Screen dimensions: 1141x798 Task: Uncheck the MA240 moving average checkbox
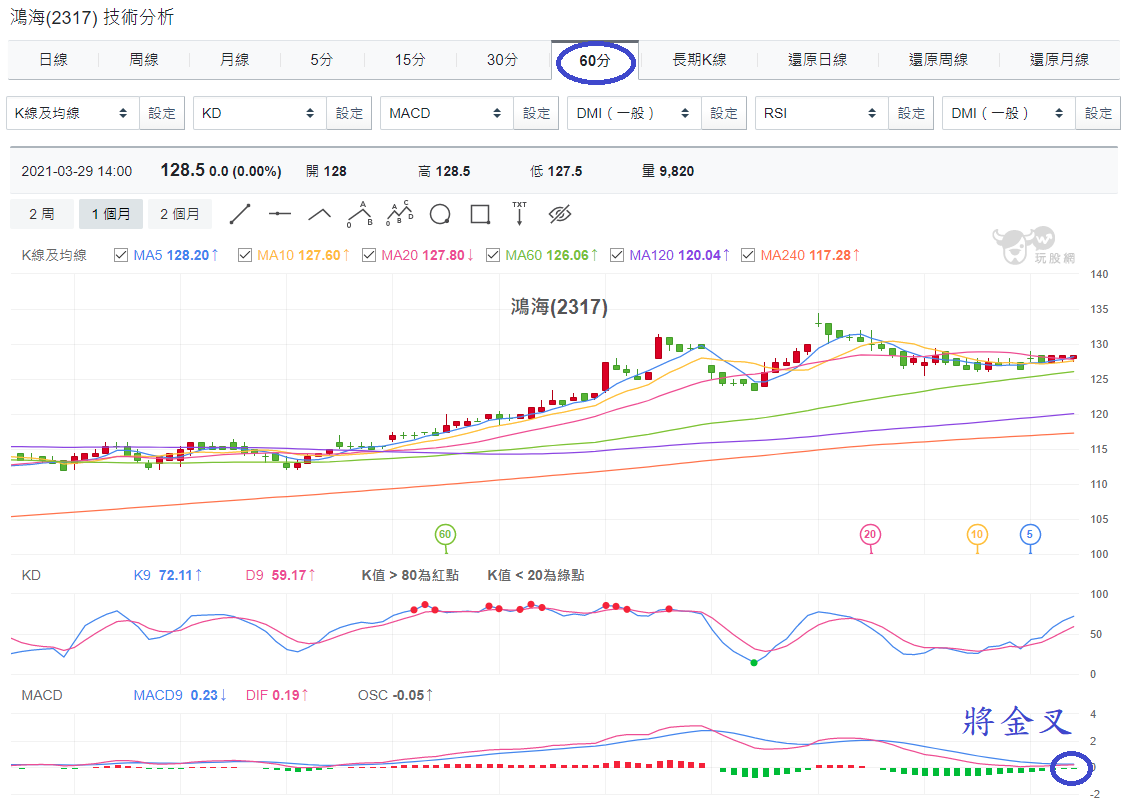click(x=747, y=255)
